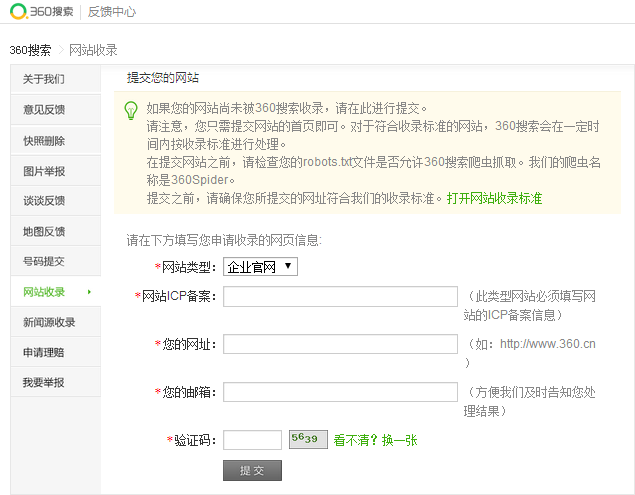Viewport: 635px width, 495px height.
Task: Focus the 网站ICP备案 input field
Action: [340, 297]
